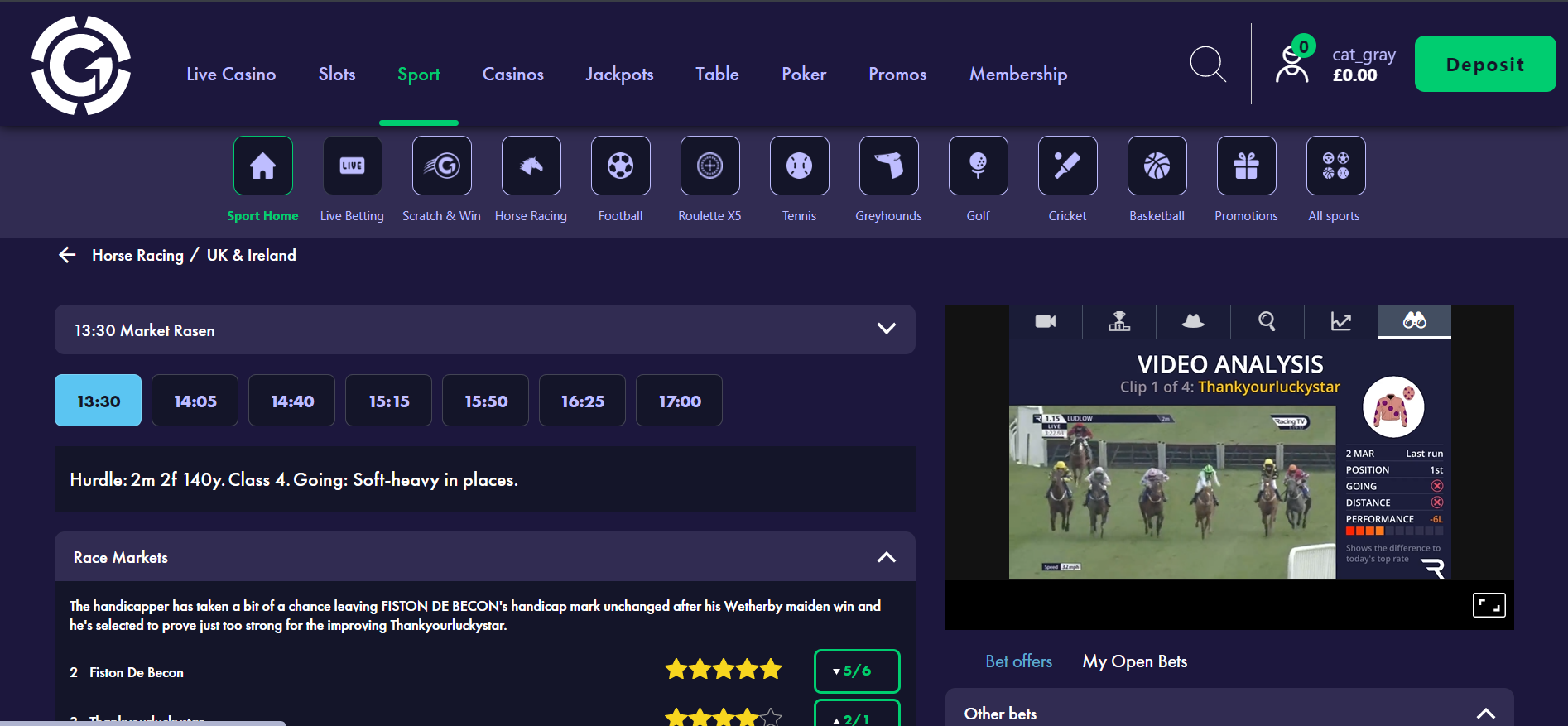The height and width of the screenshot is (726, 1568).
Task: Click the Hurdle race description text
Action: (x=294, y=479)
